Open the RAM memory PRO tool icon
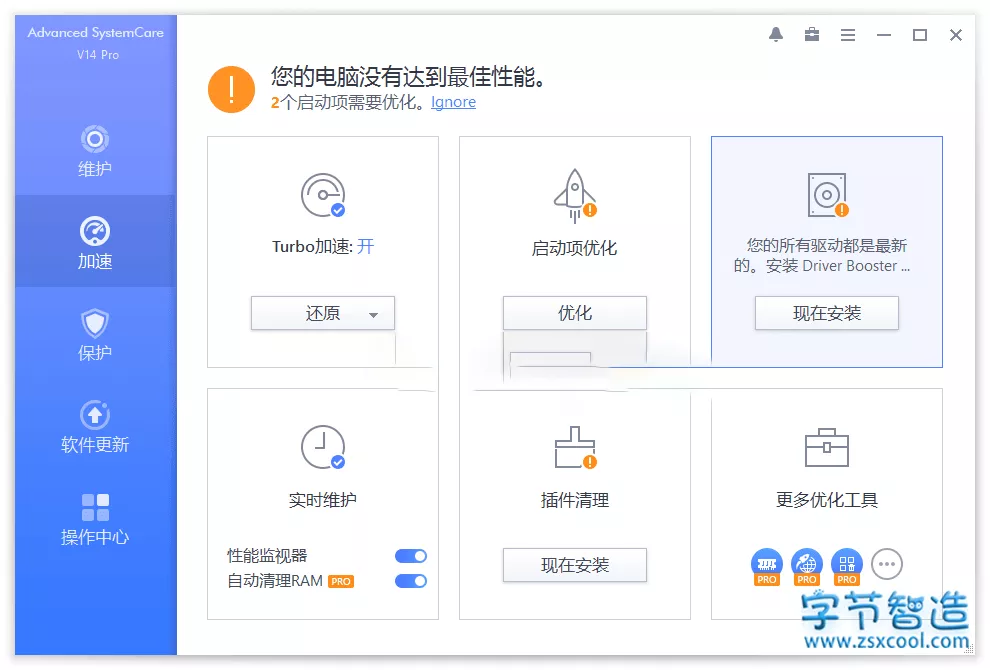Screen dimensions: 990x670 coord(766,566)
